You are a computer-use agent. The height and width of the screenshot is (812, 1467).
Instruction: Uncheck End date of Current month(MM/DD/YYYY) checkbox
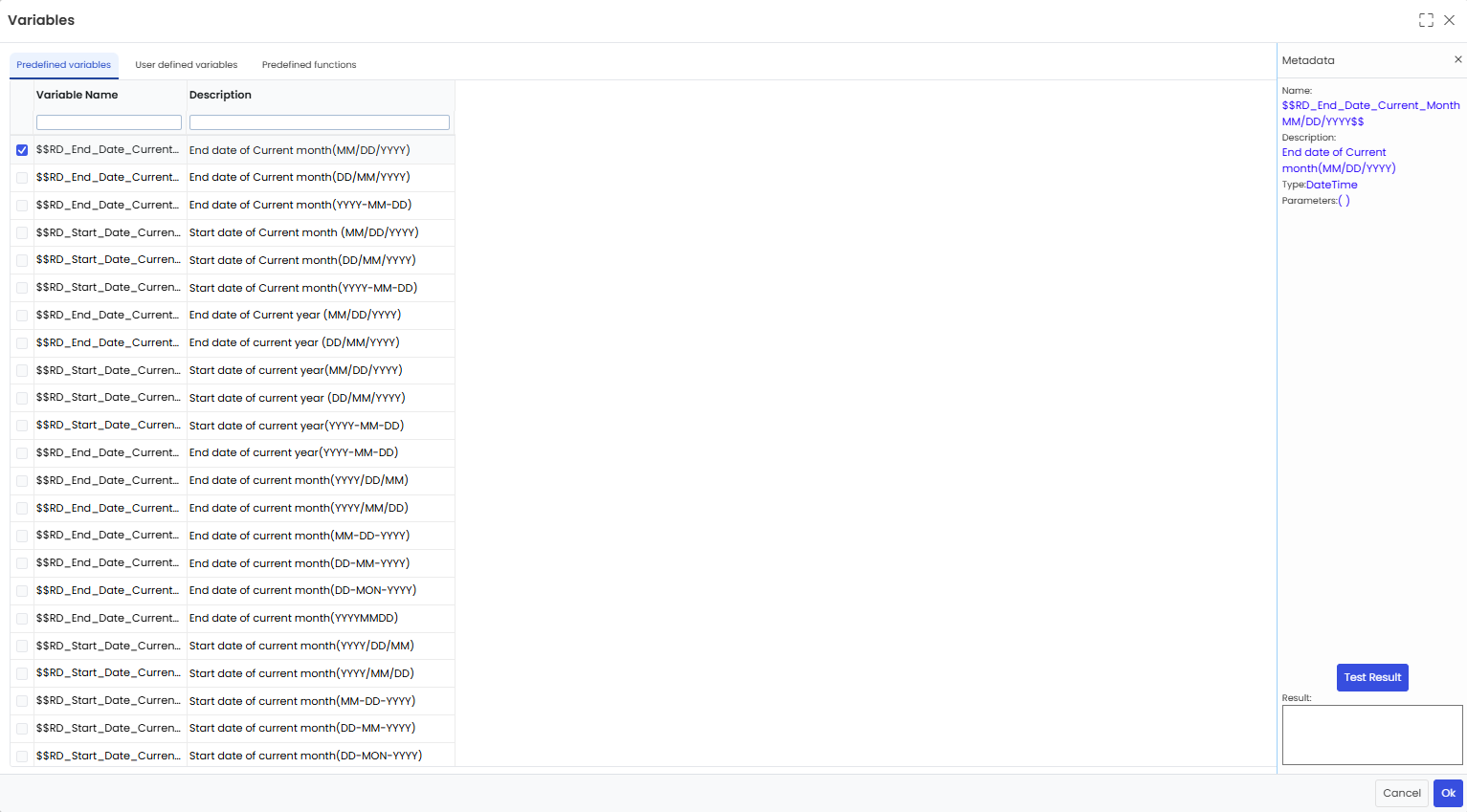22,150
